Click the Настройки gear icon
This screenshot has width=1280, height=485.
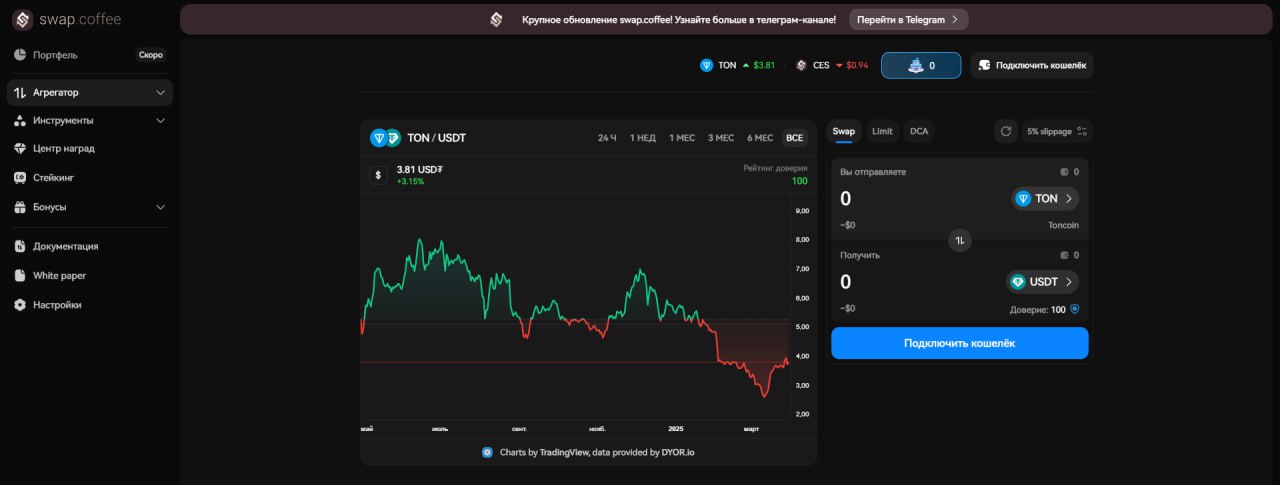[x=20, y=305]
